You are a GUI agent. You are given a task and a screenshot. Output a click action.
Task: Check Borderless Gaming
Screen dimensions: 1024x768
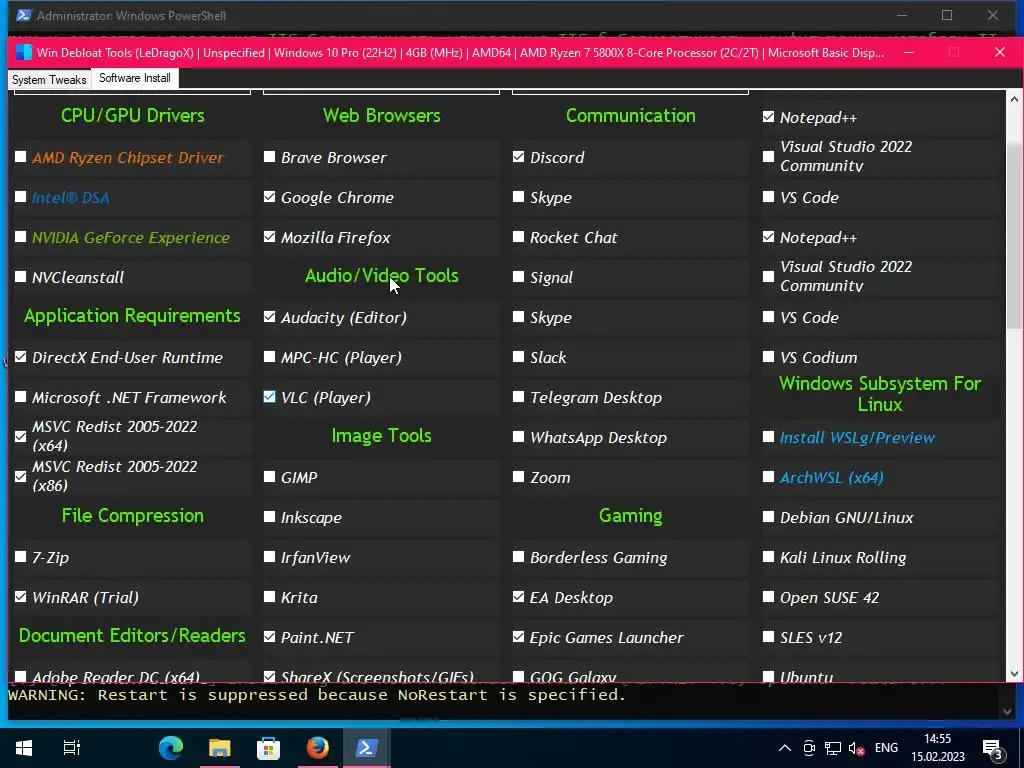(519, 556)
